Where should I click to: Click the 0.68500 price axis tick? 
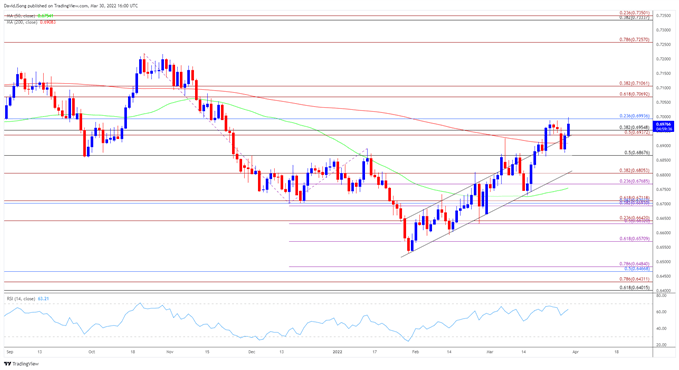[x=664, y=160]
